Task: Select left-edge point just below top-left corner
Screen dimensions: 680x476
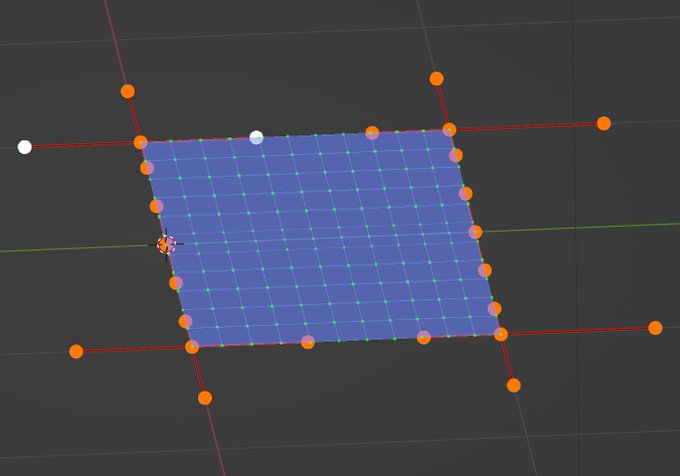Action: tap(147, 168)
